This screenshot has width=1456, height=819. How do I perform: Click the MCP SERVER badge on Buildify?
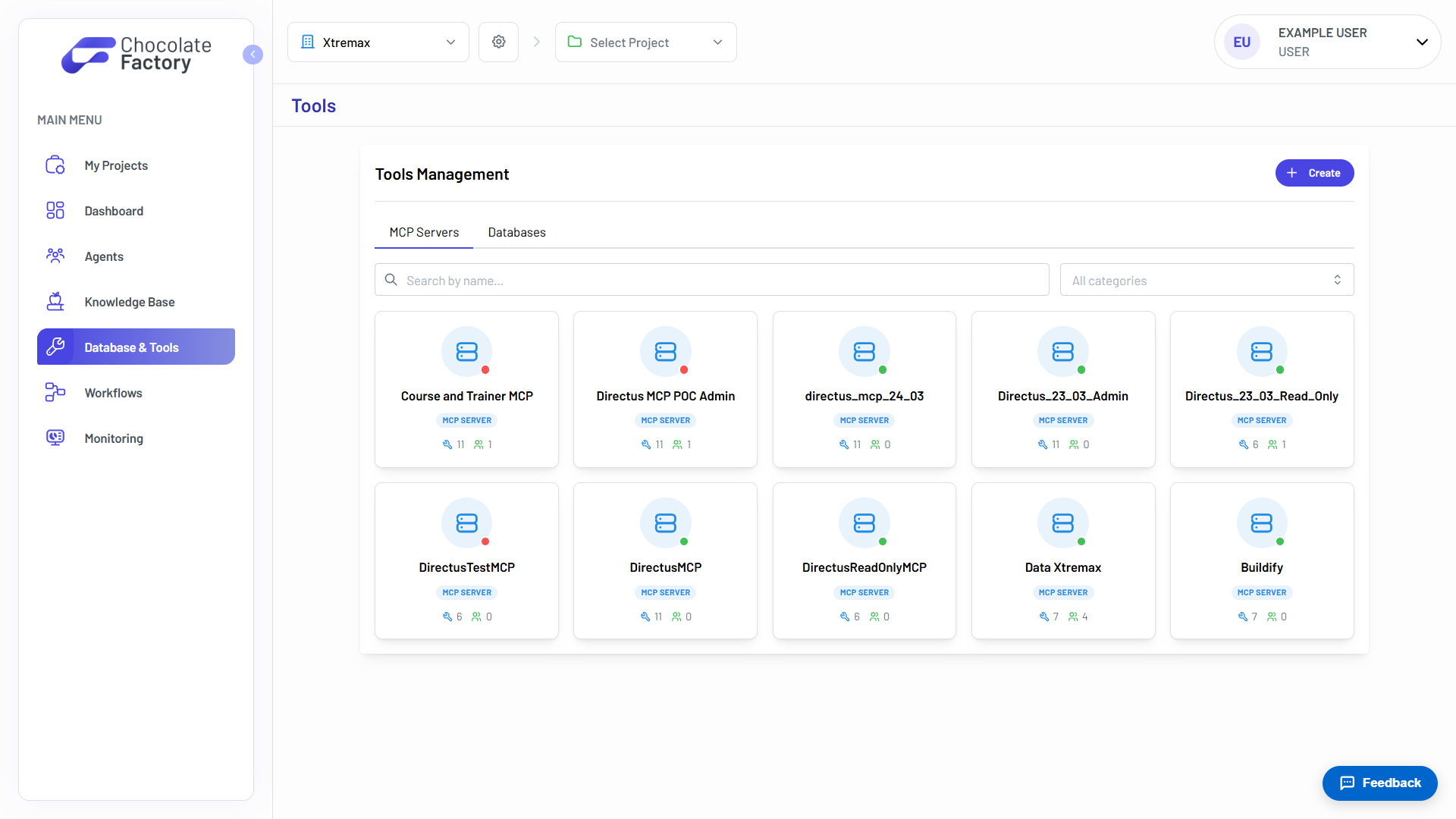(1262, 592)
